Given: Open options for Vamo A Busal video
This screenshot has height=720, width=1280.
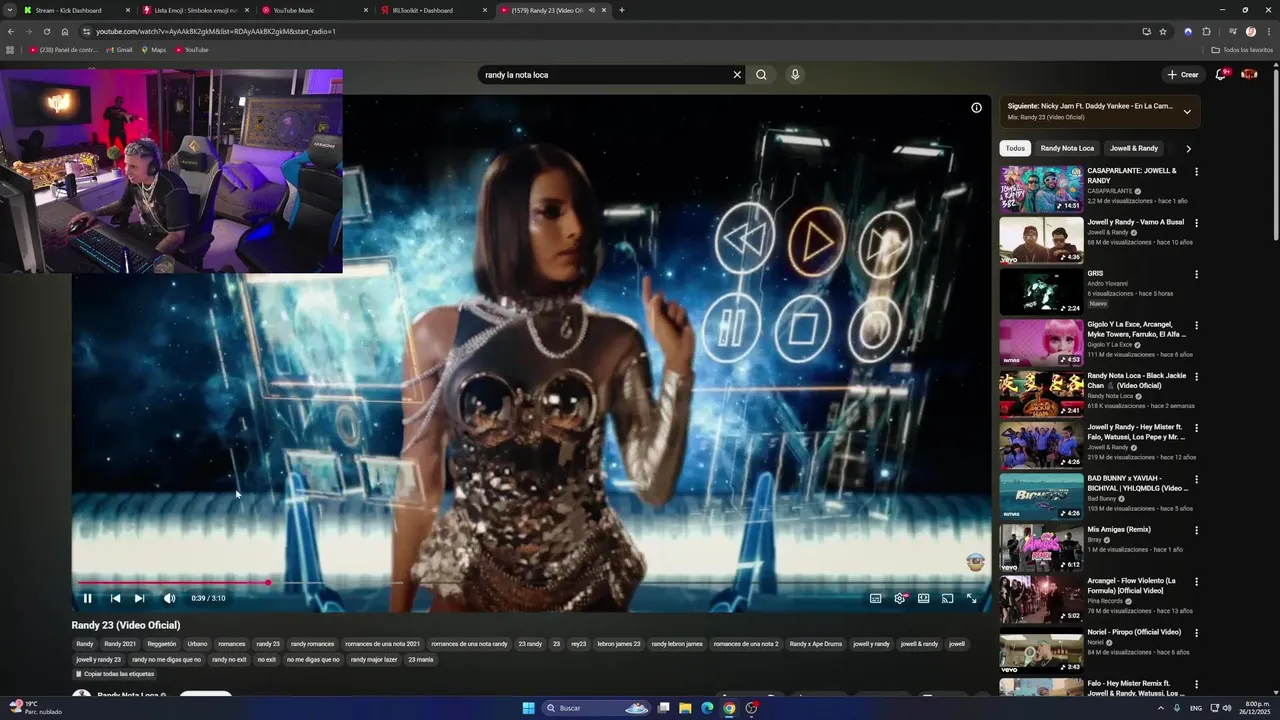Looking at the screenshot, I should 1196,222.
